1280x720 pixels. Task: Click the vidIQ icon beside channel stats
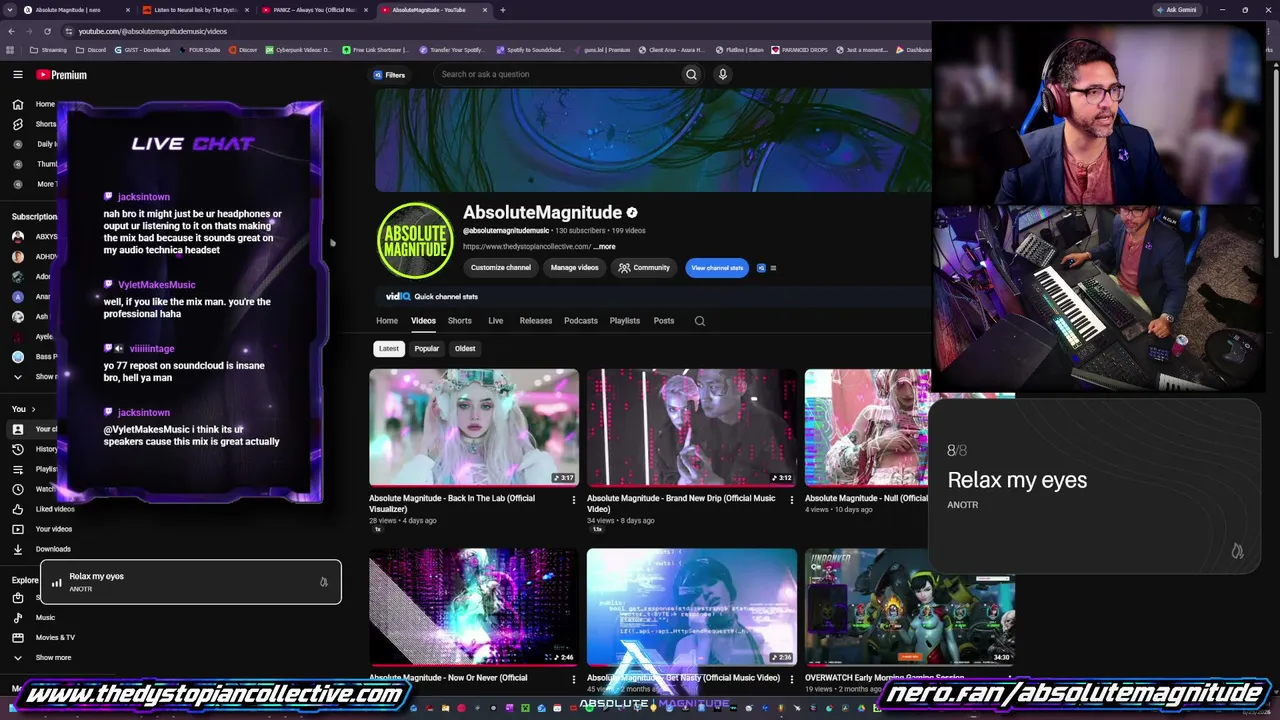point(761,268)
